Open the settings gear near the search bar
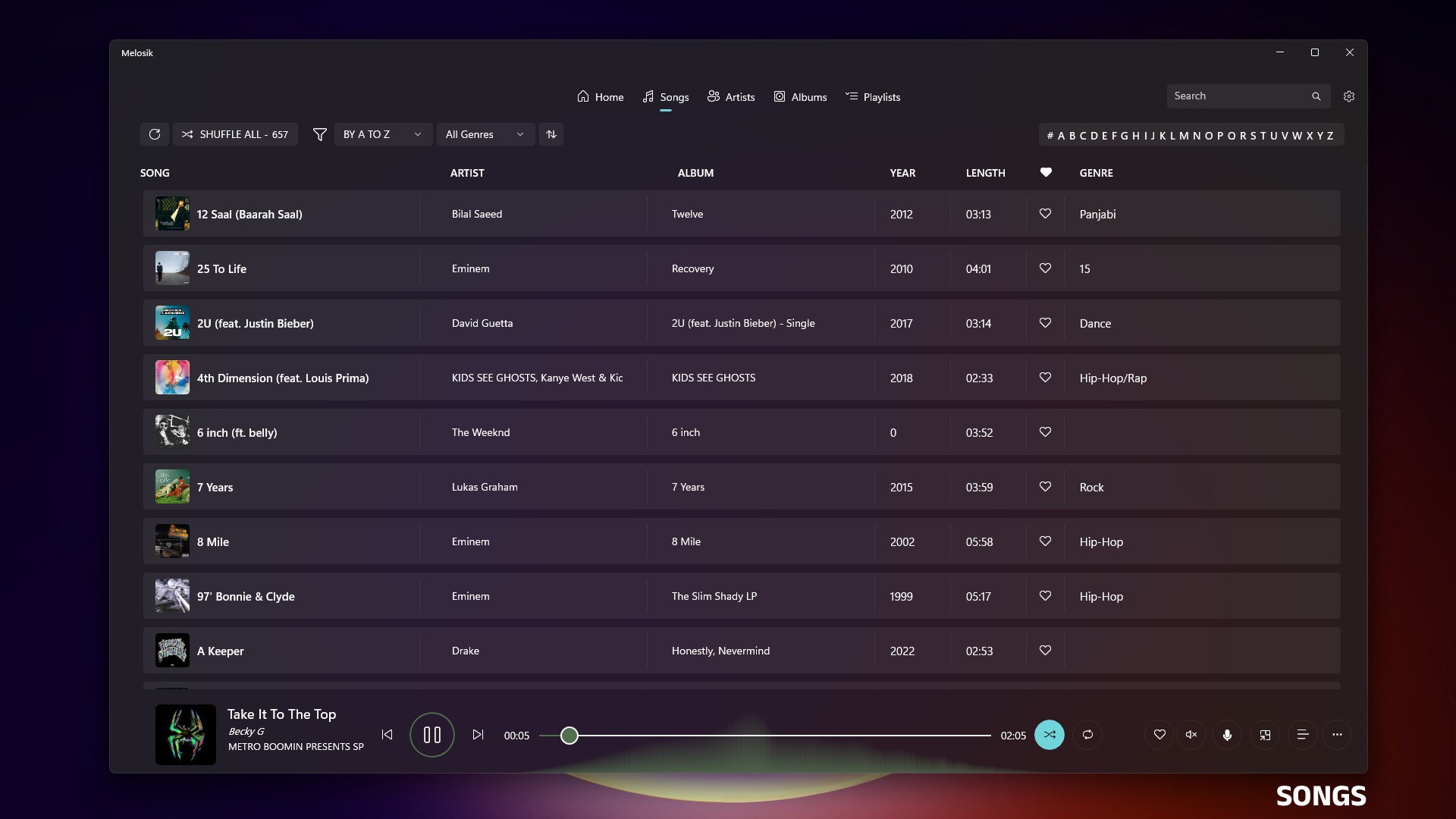Screen dimensions: 1456x819 [x=1349, y=96]
